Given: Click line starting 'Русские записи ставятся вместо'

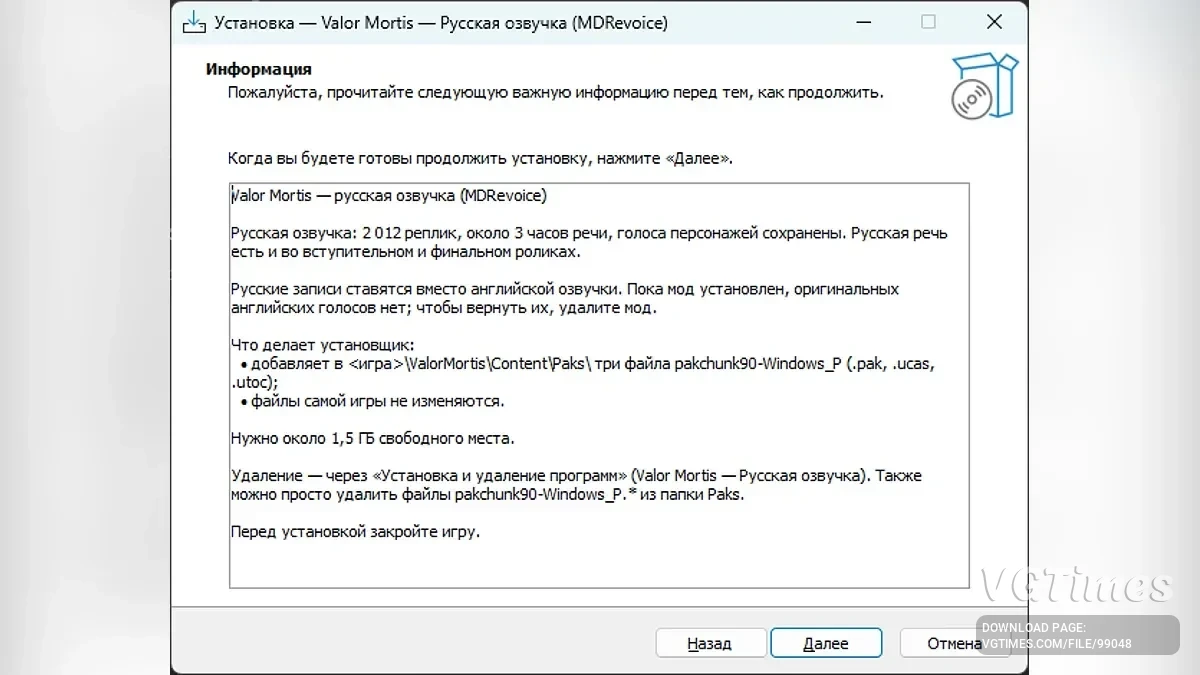Looking at the screenshot, I should [x=565, y=289].
